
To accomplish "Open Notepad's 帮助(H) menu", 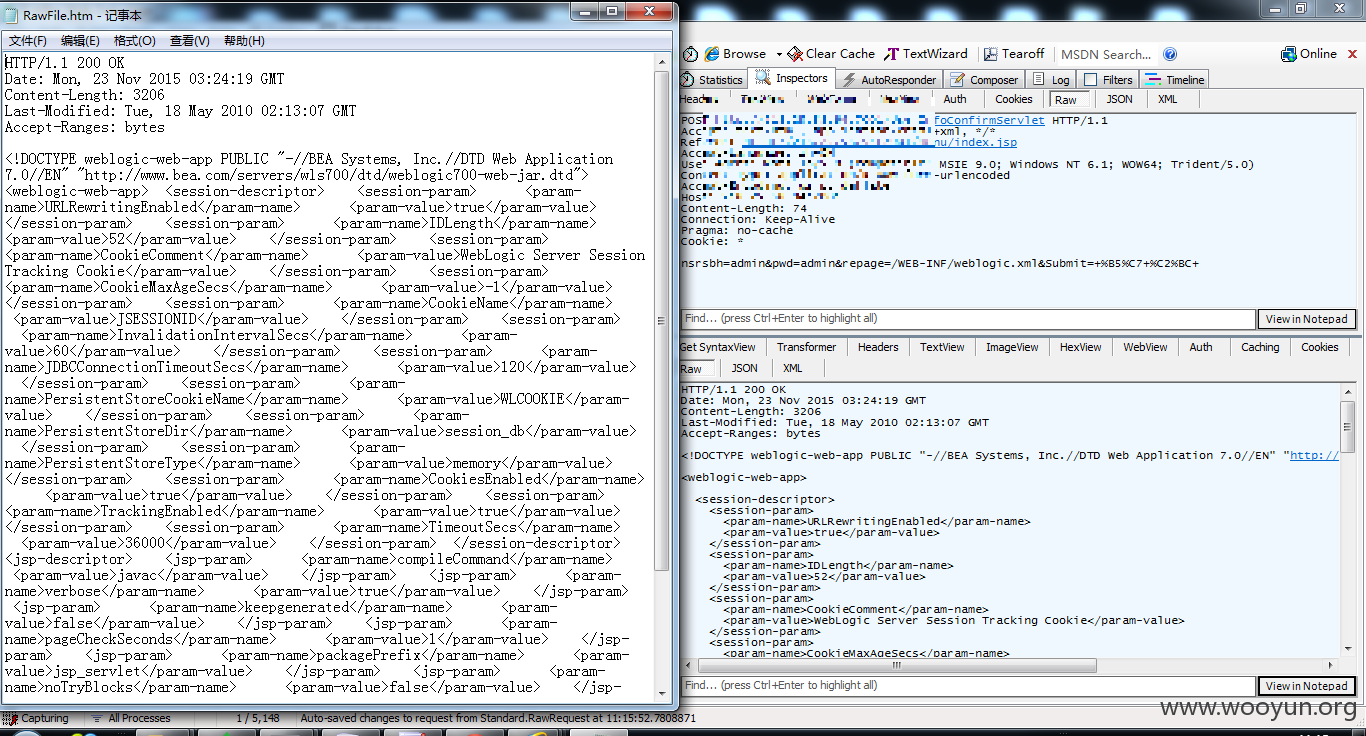I will click(x=244, y=41).
